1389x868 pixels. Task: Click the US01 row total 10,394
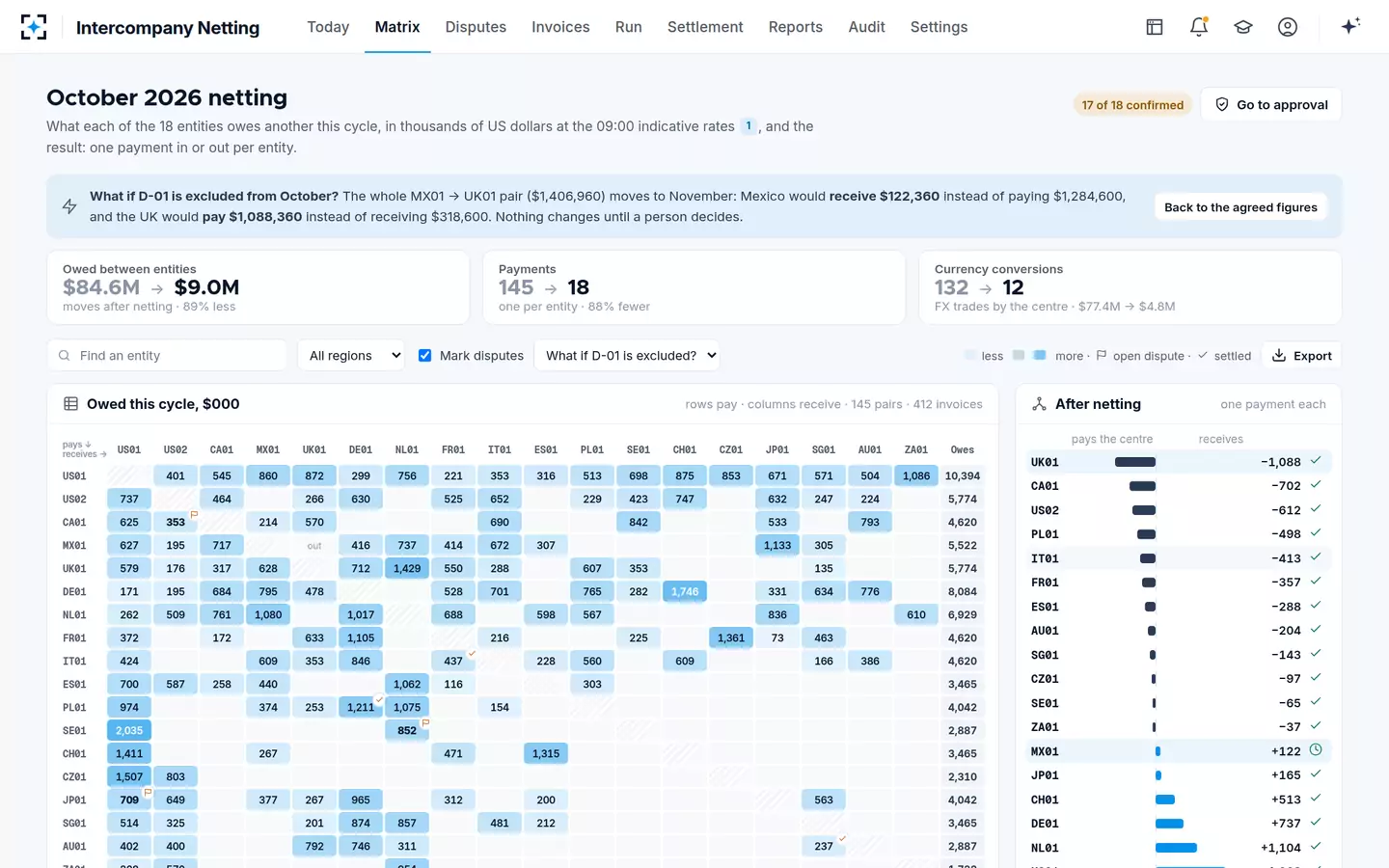point(962,475)
